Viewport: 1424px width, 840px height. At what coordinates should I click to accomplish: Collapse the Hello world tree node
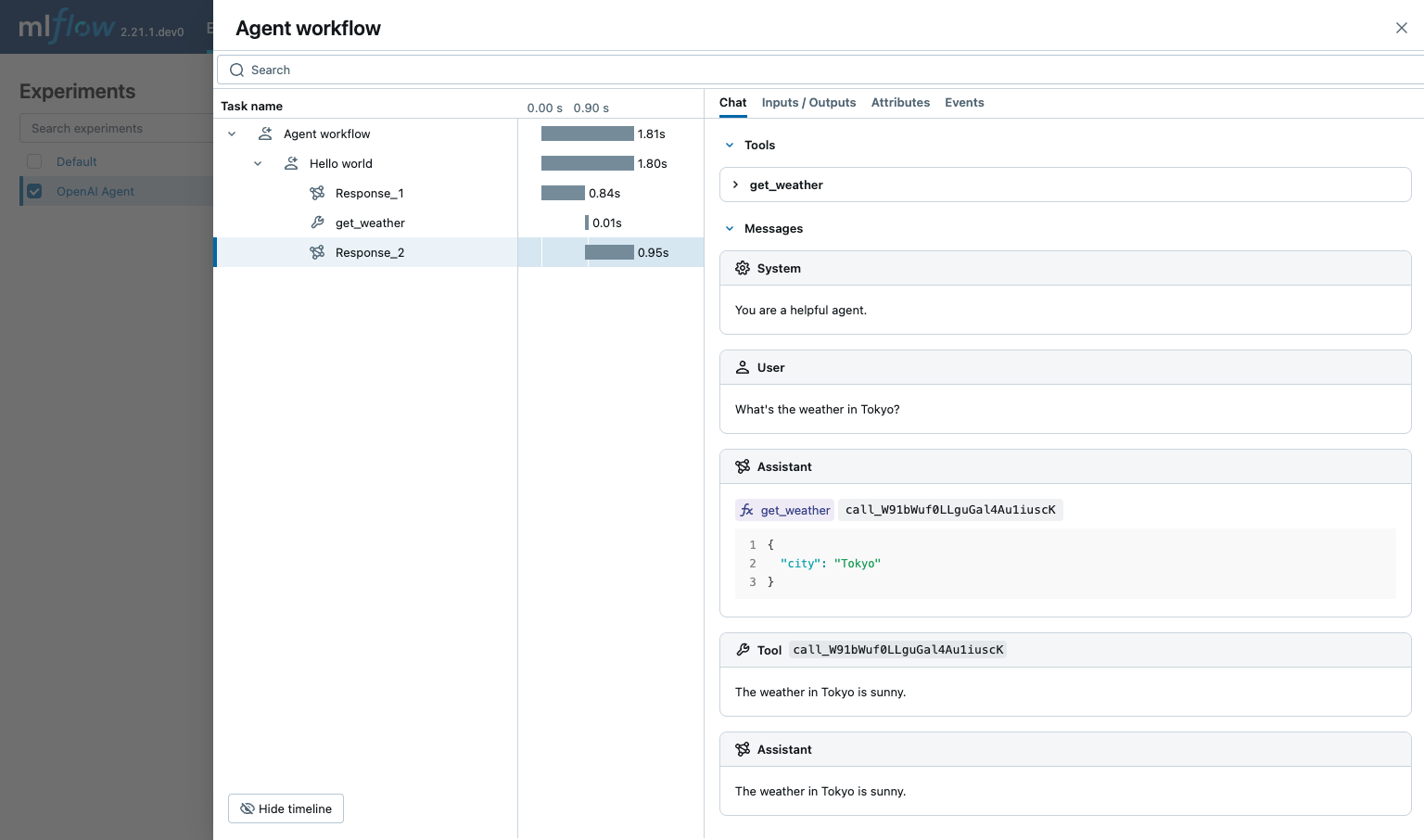[x=258, y=163]
